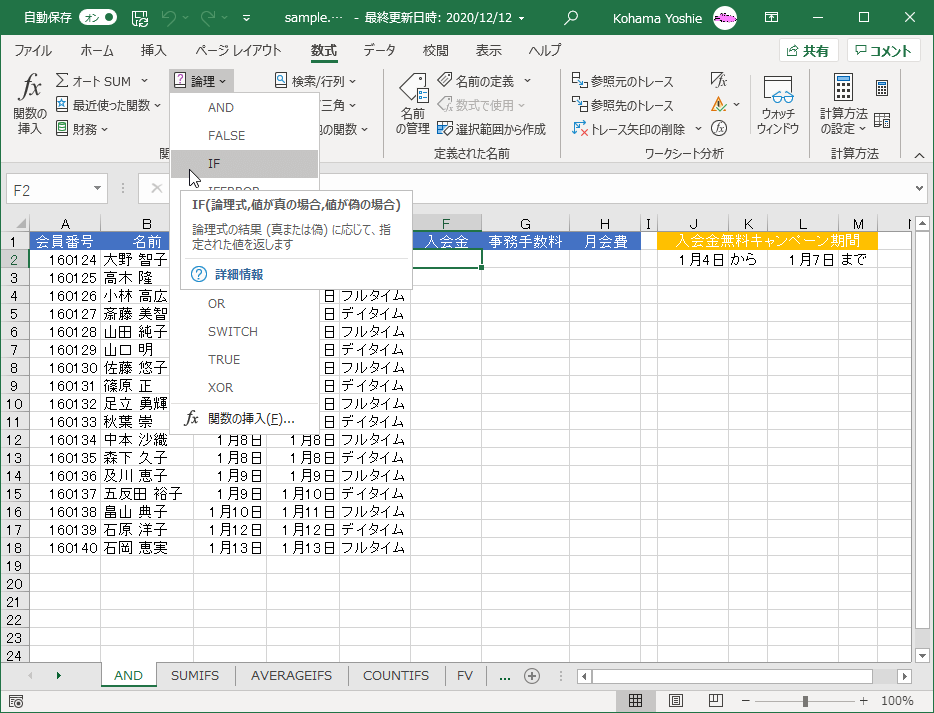Open the Data (データ) tab
The width and height of the screenshot is (934, 713).
(379, 51)
